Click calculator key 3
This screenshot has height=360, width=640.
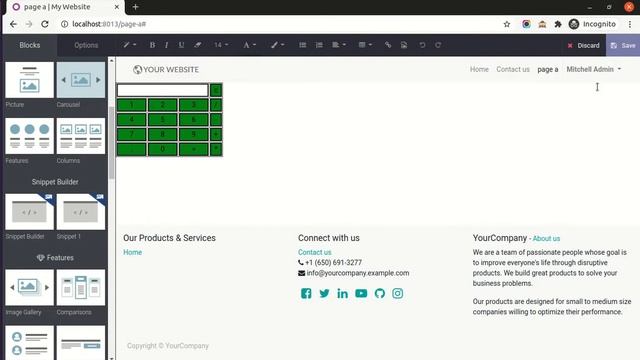[193, 105]
